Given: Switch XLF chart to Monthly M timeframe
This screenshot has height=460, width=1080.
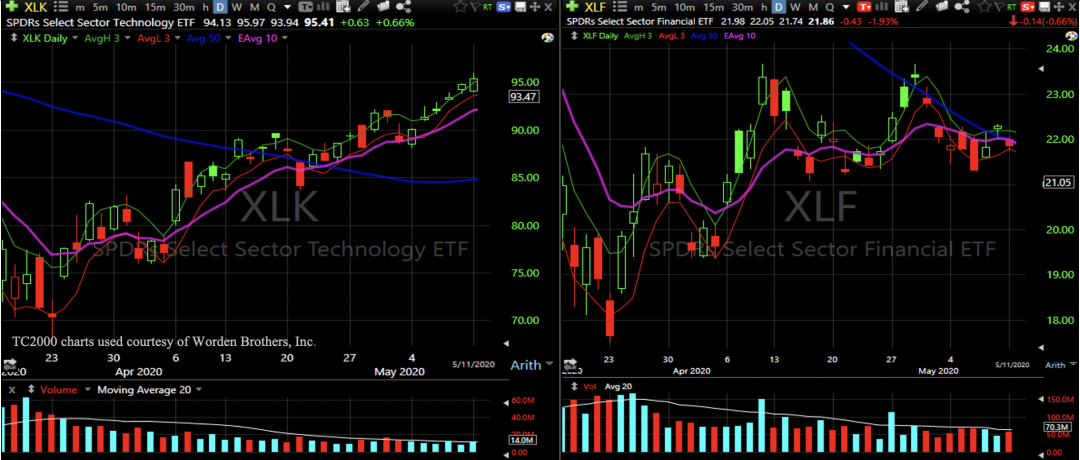Looking at the screenshot, I should click(x=813, y=7).
